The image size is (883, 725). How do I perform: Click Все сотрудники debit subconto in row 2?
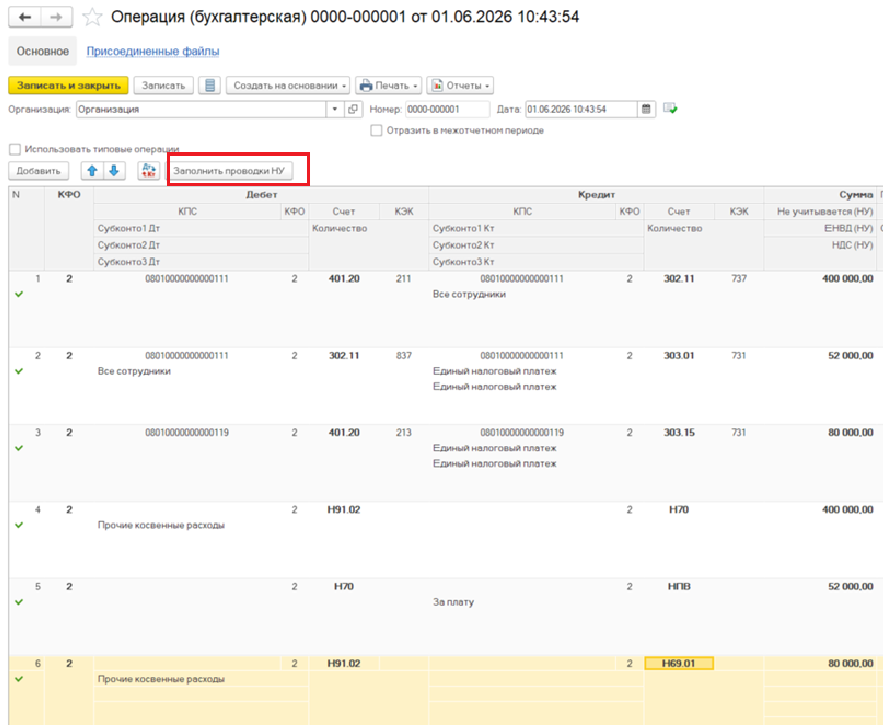134,372
